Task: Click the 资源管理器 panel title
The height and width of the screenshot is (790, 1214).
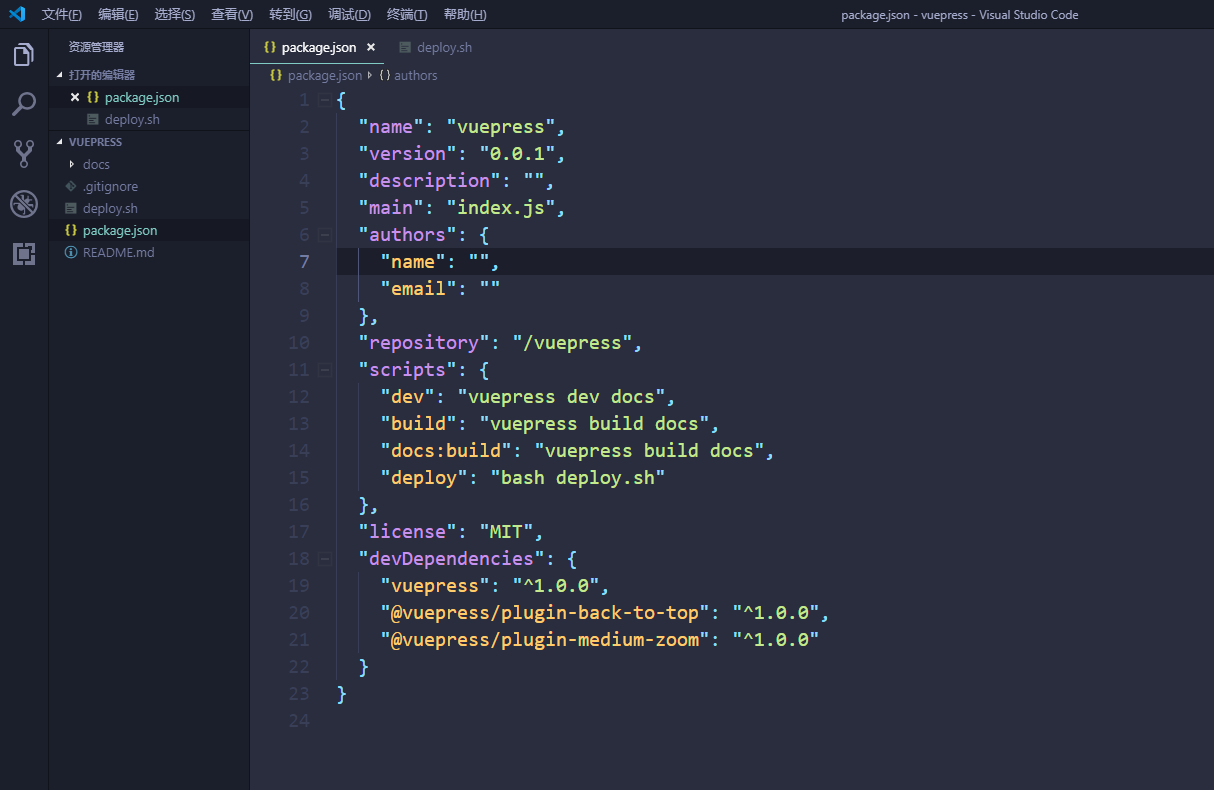Action: (96, 47)
